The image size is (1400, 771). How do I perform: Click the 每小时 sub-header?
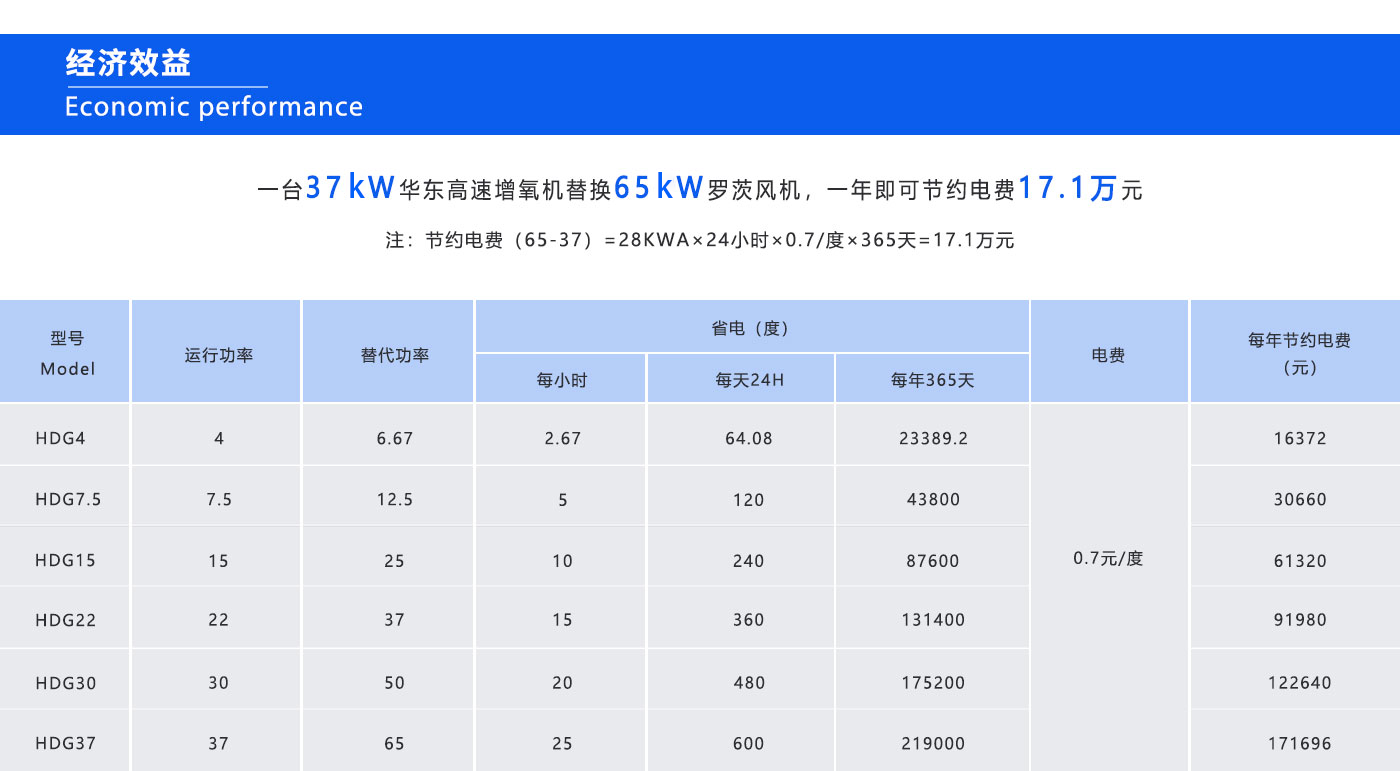562,380
